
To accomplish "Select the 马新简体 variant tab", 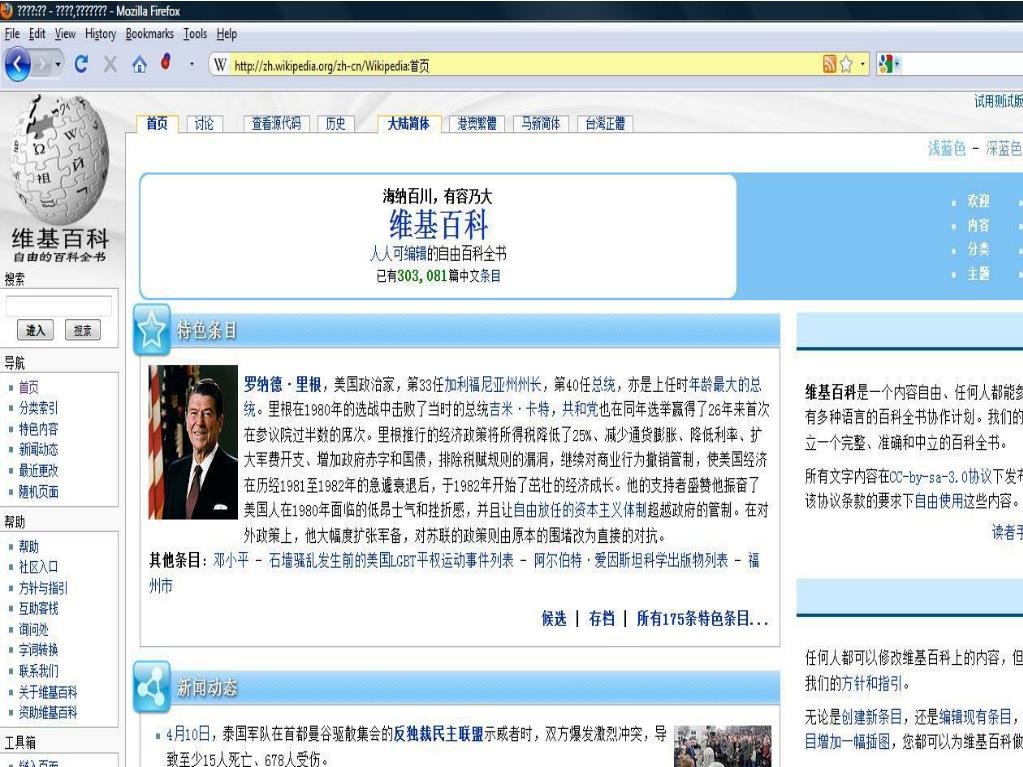I will pyautogui.click(x=541, y=123).
